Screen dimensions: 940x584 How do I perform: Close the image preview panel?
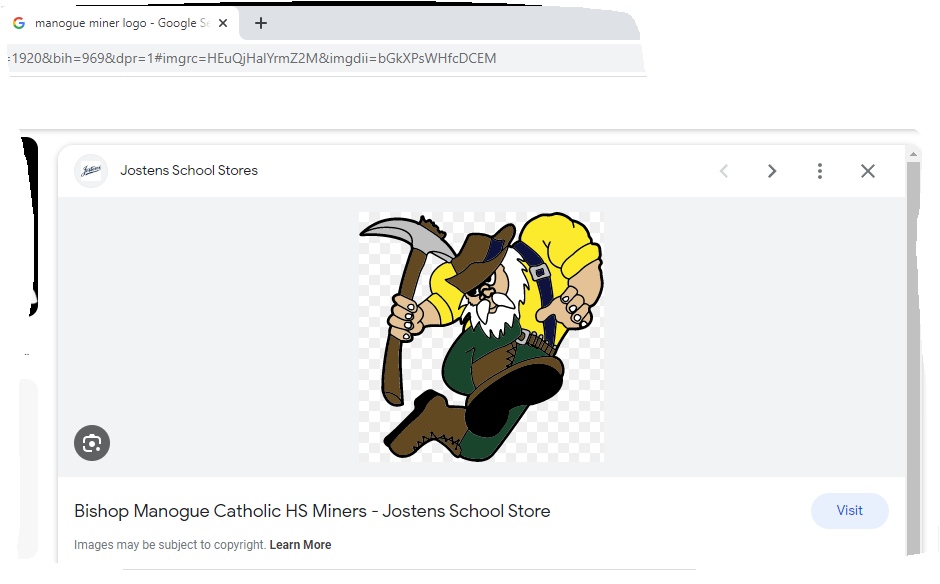click(867, 171)
